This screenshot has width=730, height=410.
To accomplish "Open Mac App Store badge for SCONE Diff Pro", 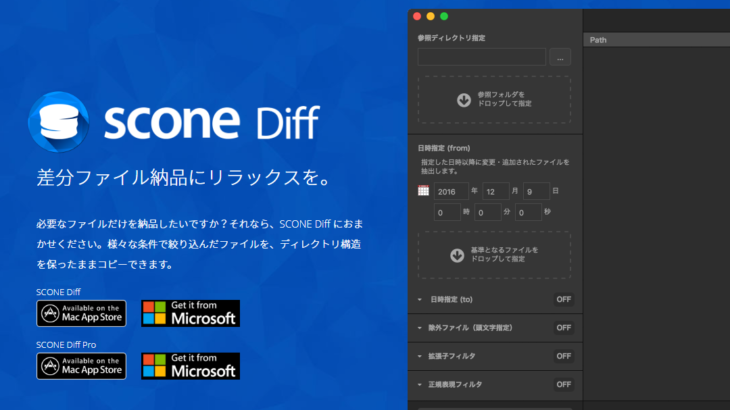I will pos(82,365).
